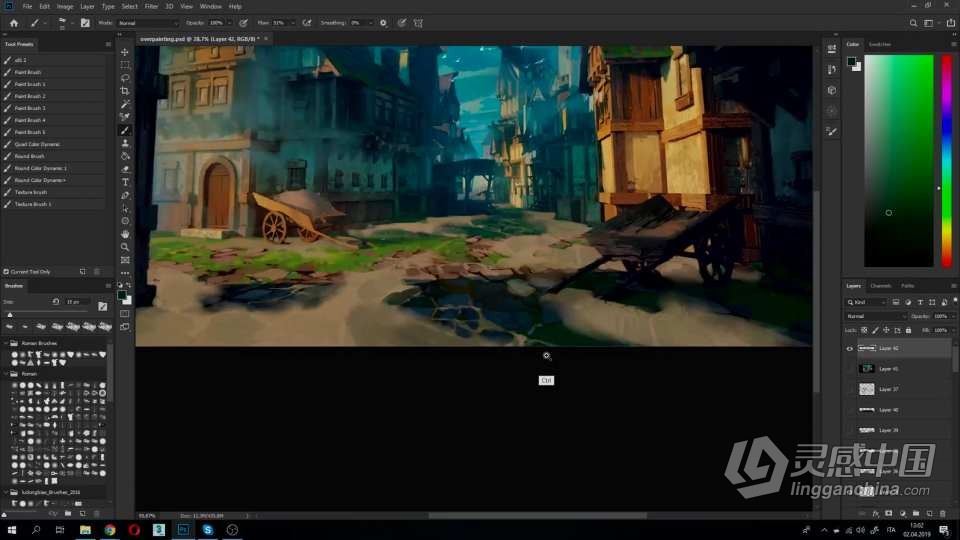Open Chrome from Windows taskbar
The height and width of the screenshot is (540, 960).
tap(110, 530)
